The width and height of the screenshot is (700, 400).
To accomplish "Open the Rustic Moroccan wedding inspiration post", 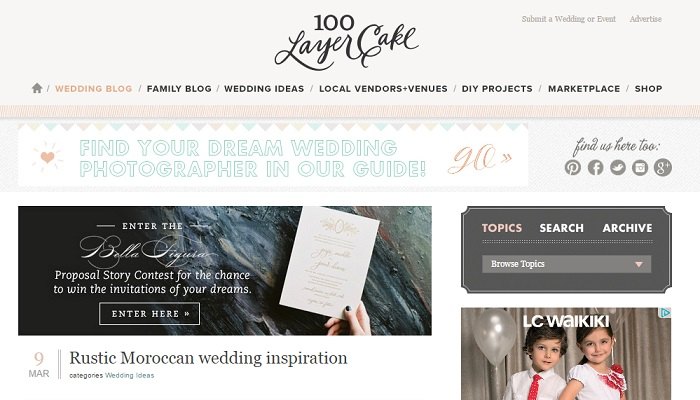I will pyautogui.click(x=208, y=358).
